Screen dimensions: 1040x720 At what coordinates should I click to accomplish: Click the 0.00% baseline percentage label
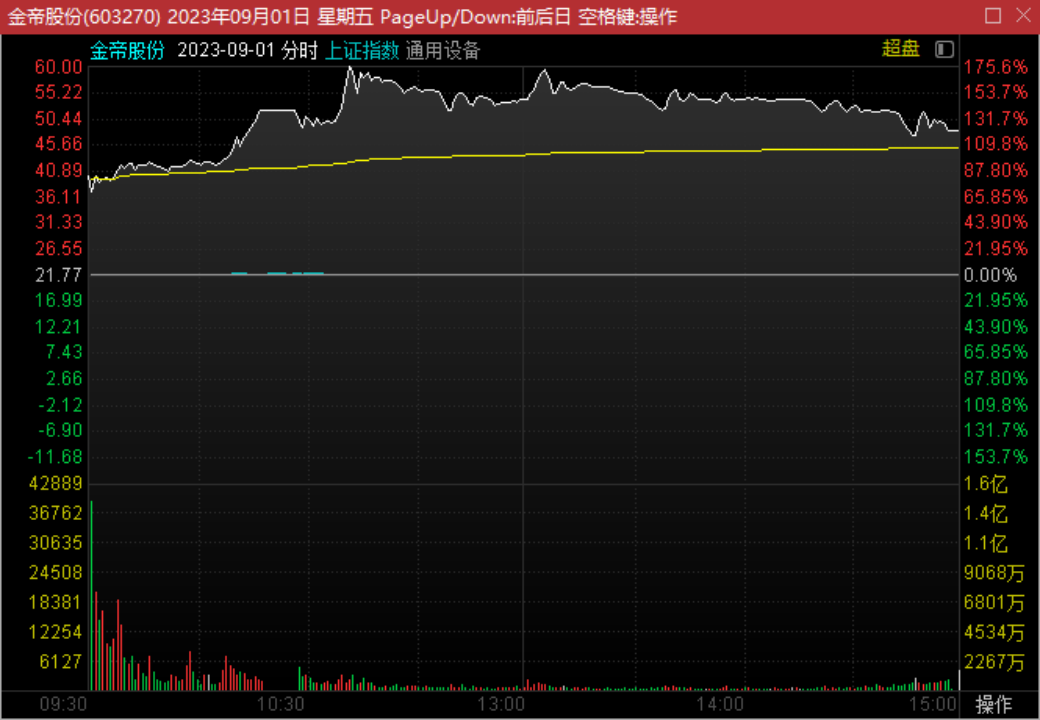990,274
